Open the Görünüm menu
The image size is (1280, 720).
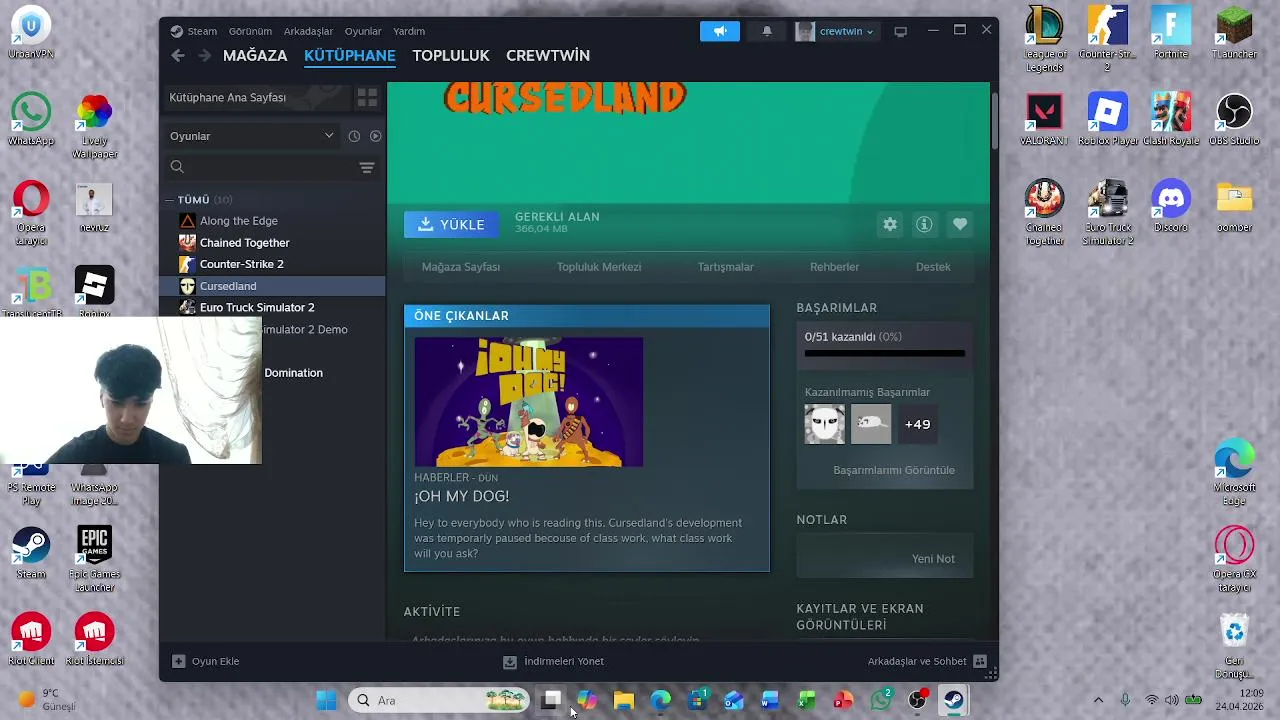pyautogui.click(x=250, y=31)
